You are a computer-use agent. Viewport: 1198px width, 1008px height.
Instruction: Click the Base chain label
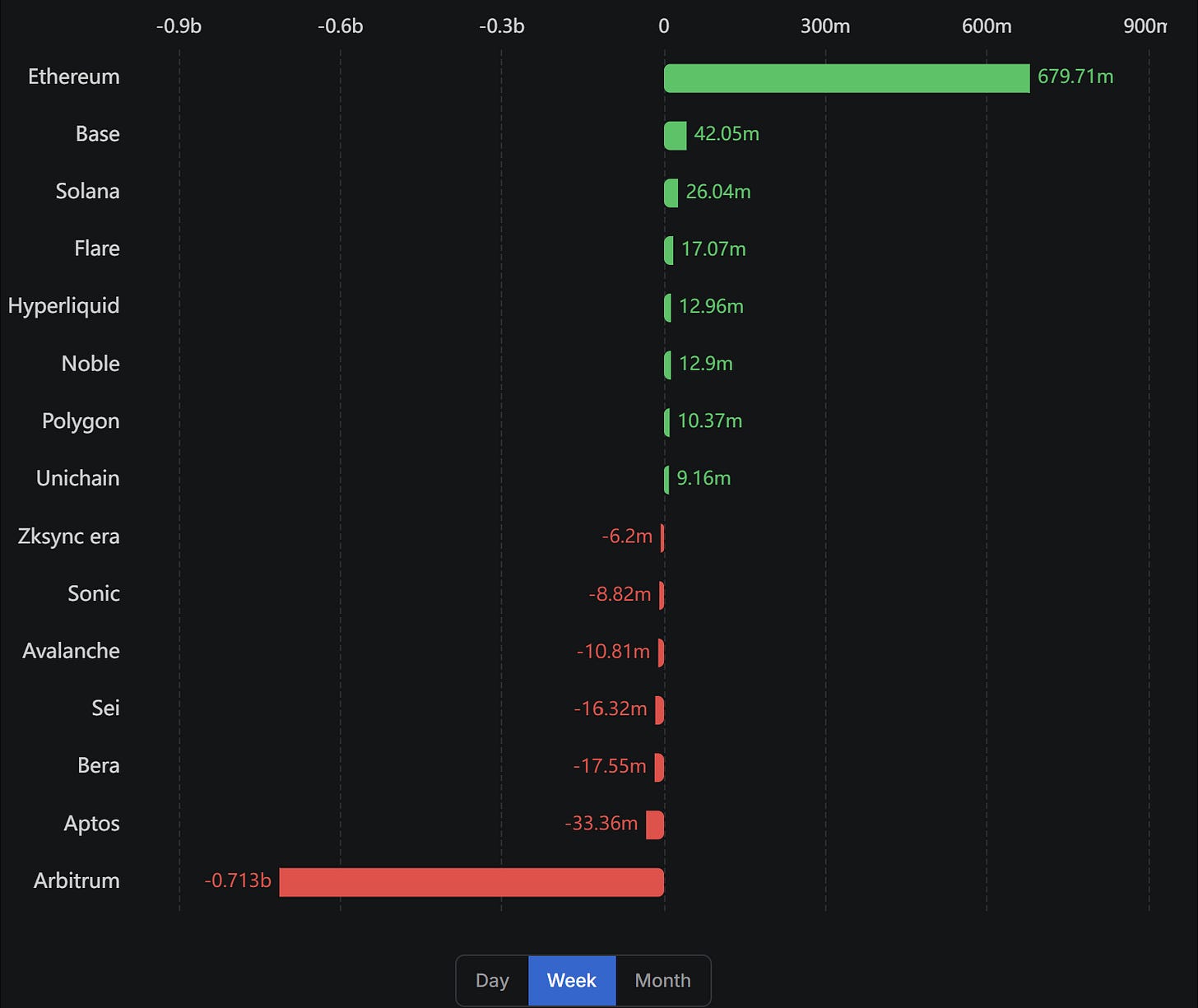[x=98, y=134]
